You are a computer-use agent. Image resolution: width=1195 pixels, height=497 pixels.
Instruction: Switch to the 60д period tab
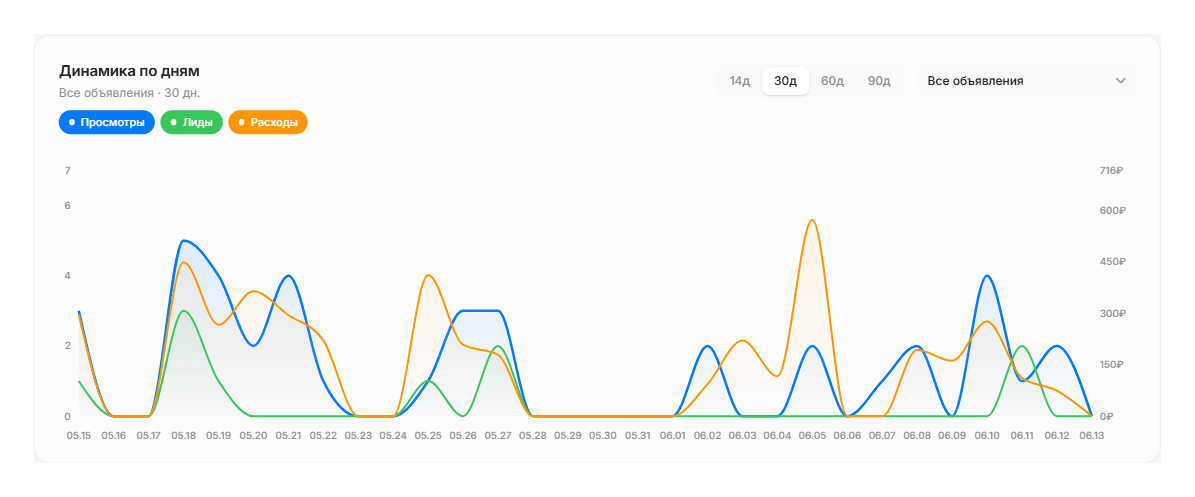click(832, 81)
